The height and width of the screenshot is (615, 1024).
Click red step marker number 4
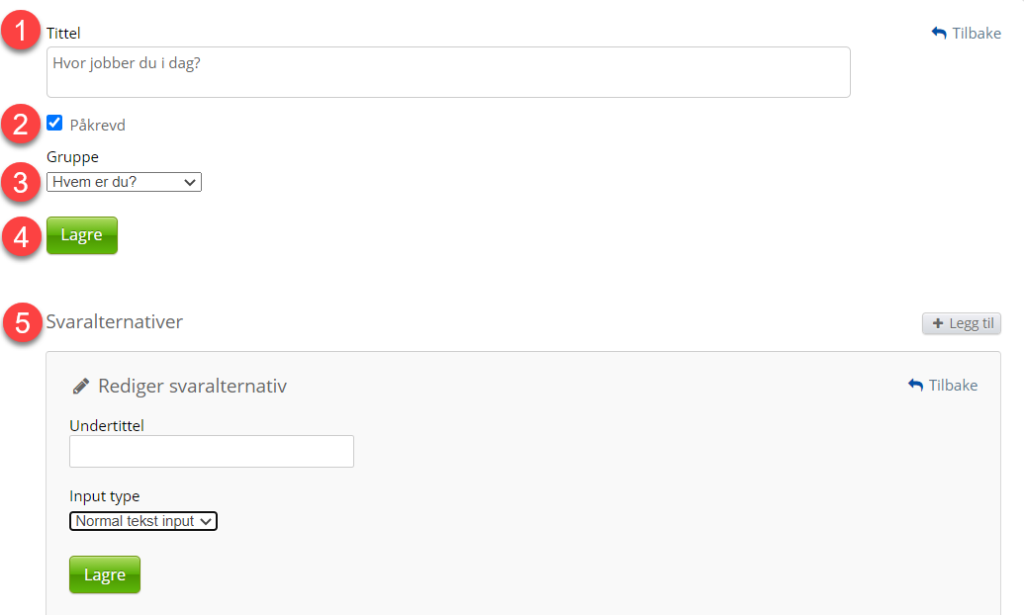20,237
